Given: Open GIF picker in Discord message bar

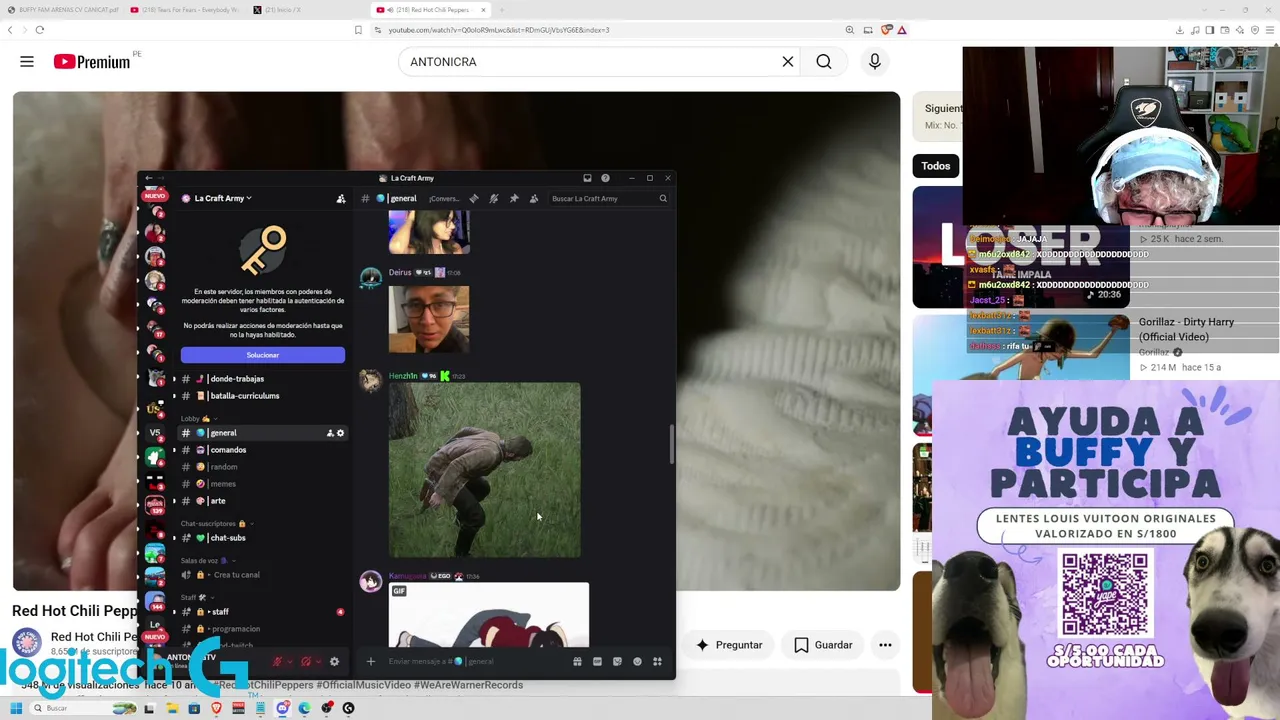Looking at the screenshot, I should coord(597,661).
